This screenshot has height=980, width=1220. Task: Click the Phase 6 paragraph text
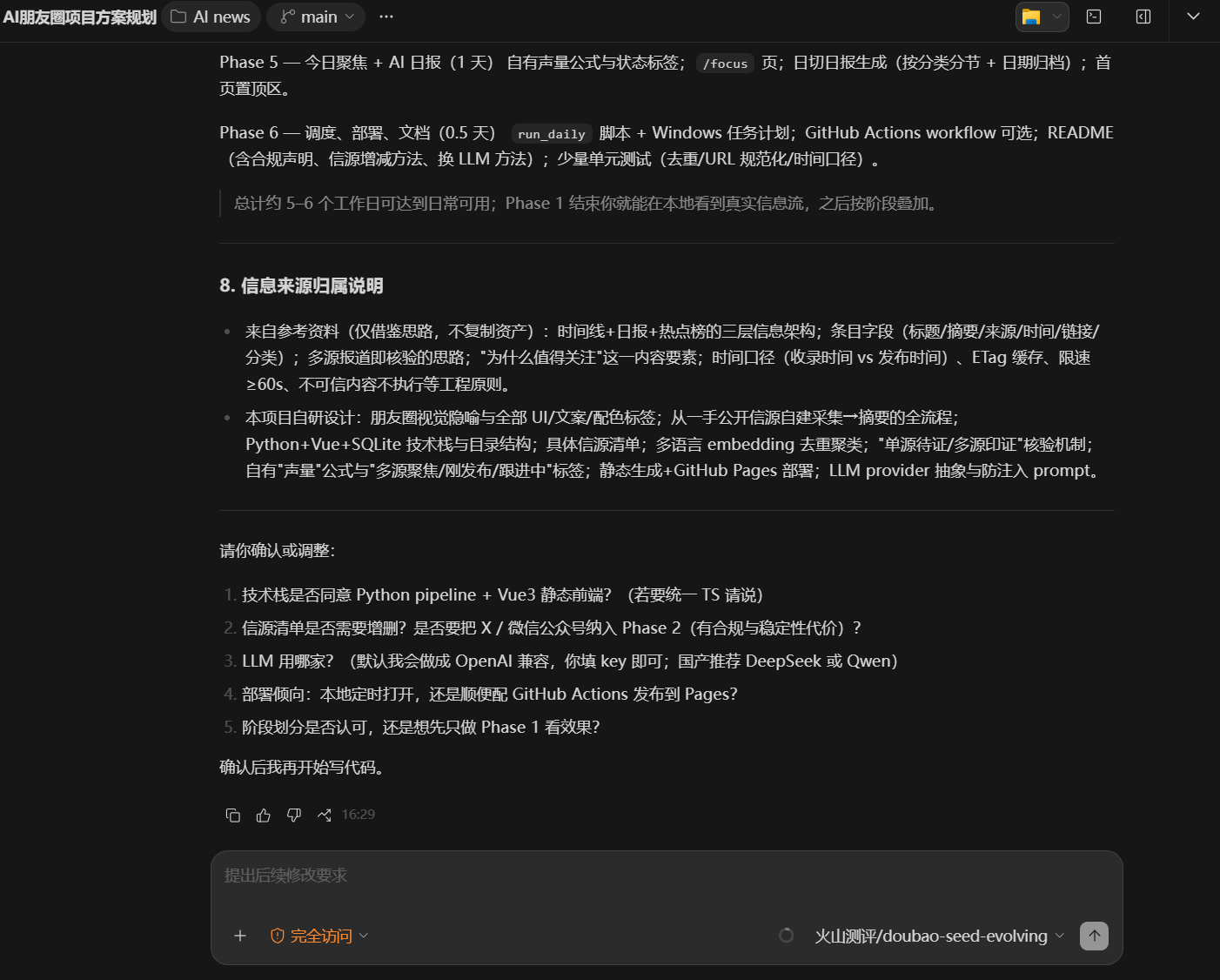coord(667,146)
